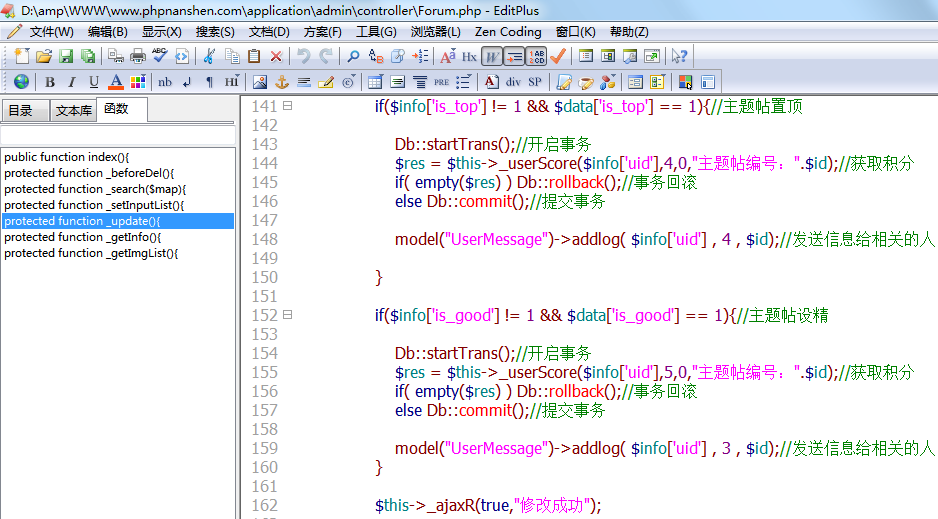Click the orange check mark icon
This screenshot has height=519, width=938.
pyautogui.click(x=558, y=56)
